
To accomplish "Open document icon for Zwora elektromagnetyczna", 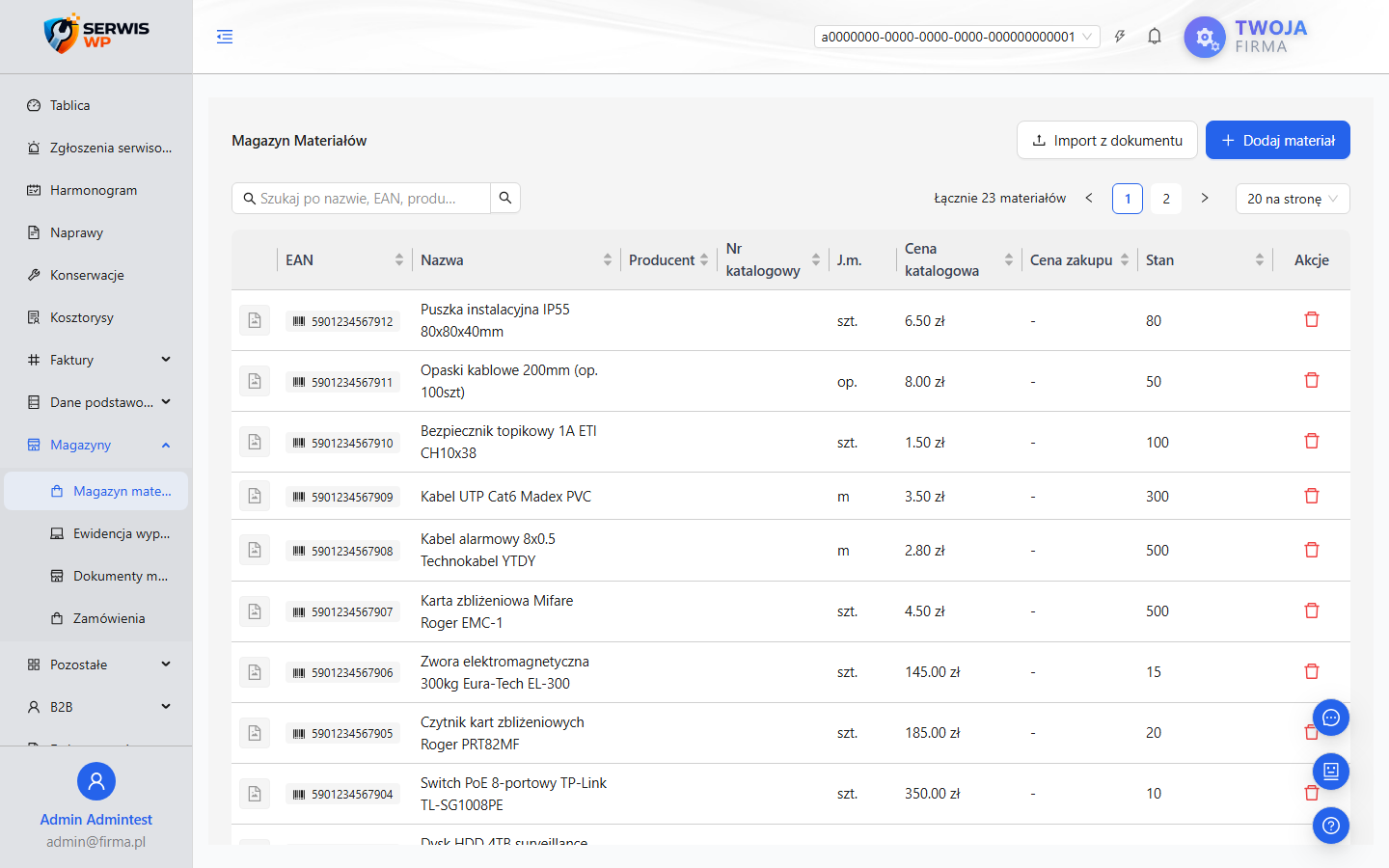I will point(255,672).
